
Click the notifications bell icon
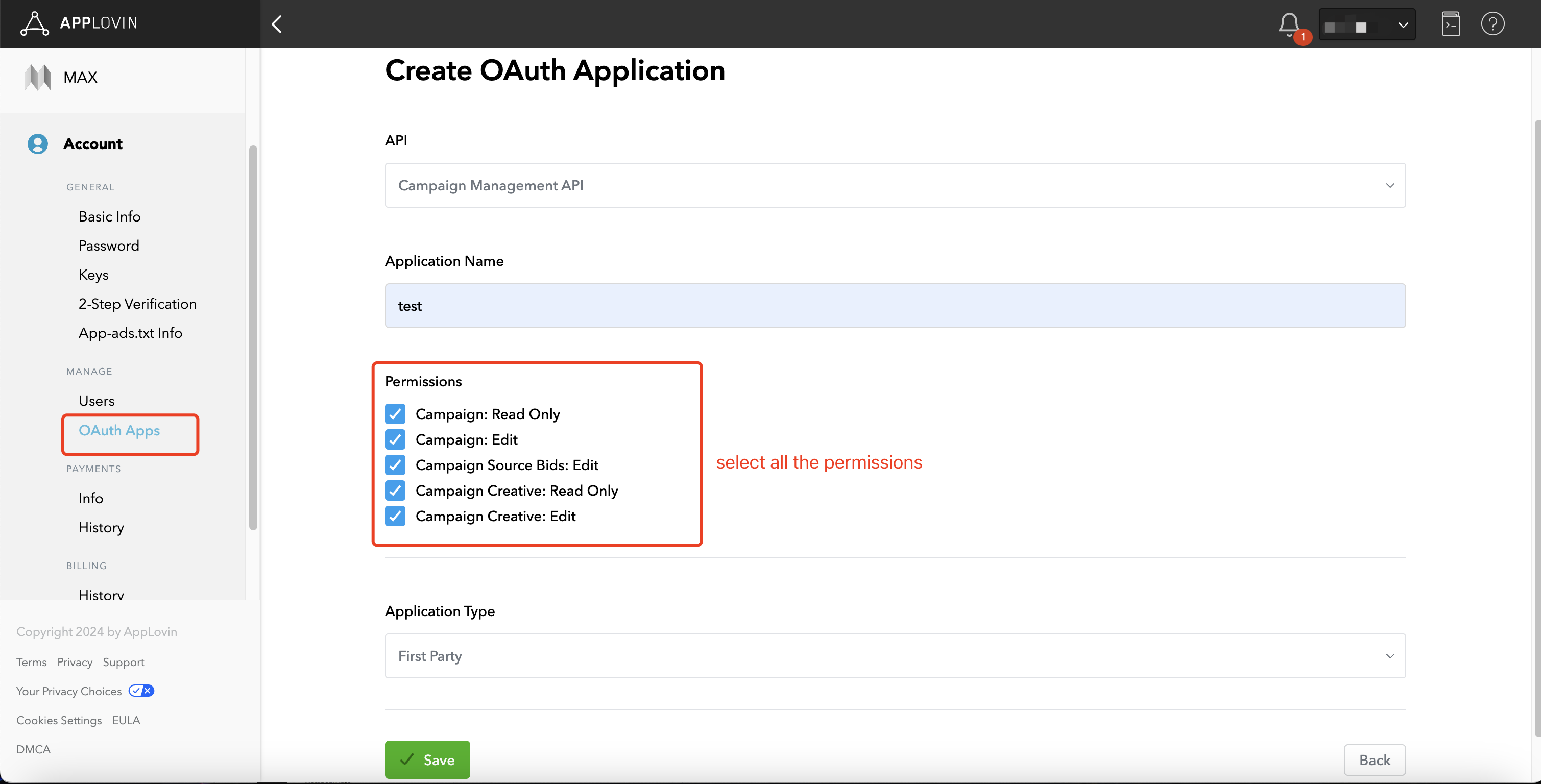[x=1289, y=24]
